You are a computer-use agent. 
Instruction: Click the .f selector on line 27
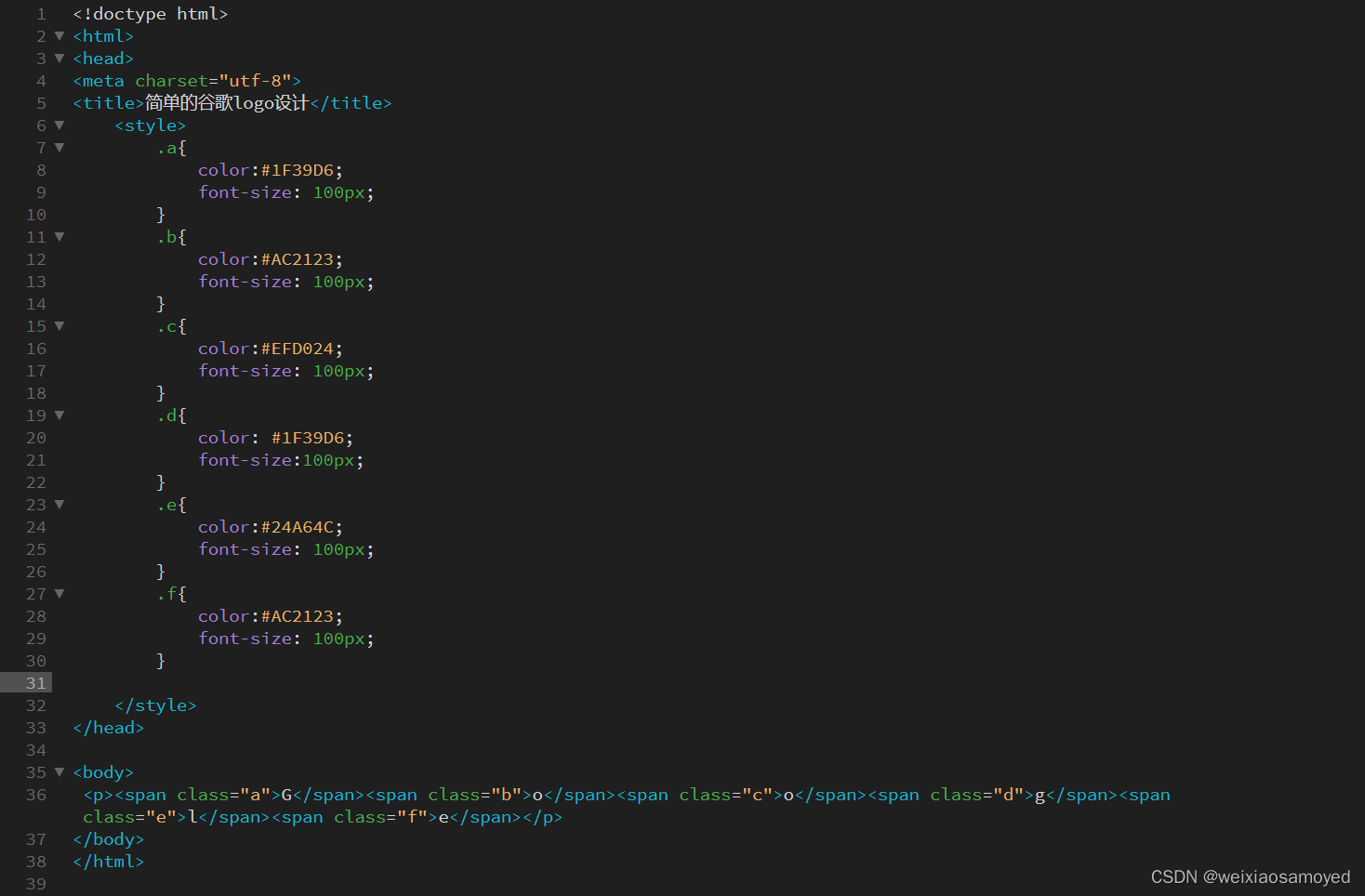pyautogui.click(x=166, y=594)
